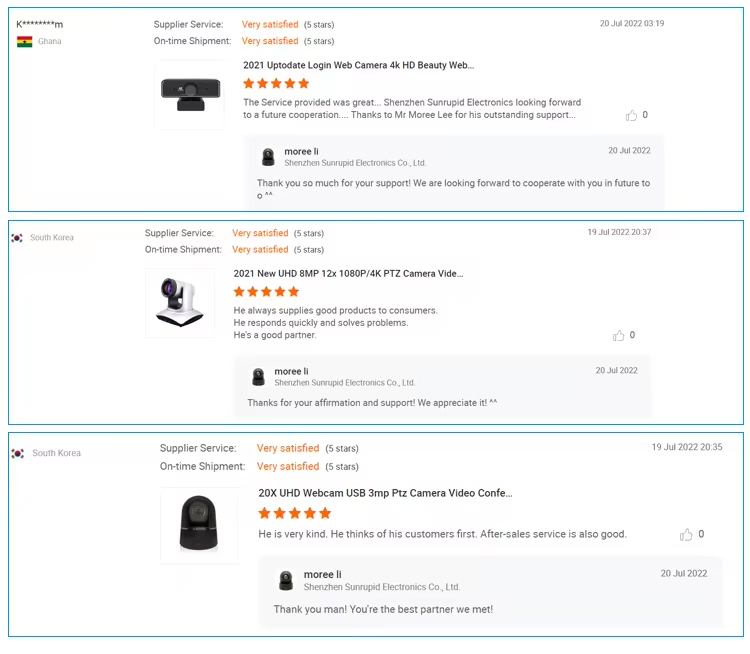Open '2021 New UHD 8MP 12x' product link

348,273
